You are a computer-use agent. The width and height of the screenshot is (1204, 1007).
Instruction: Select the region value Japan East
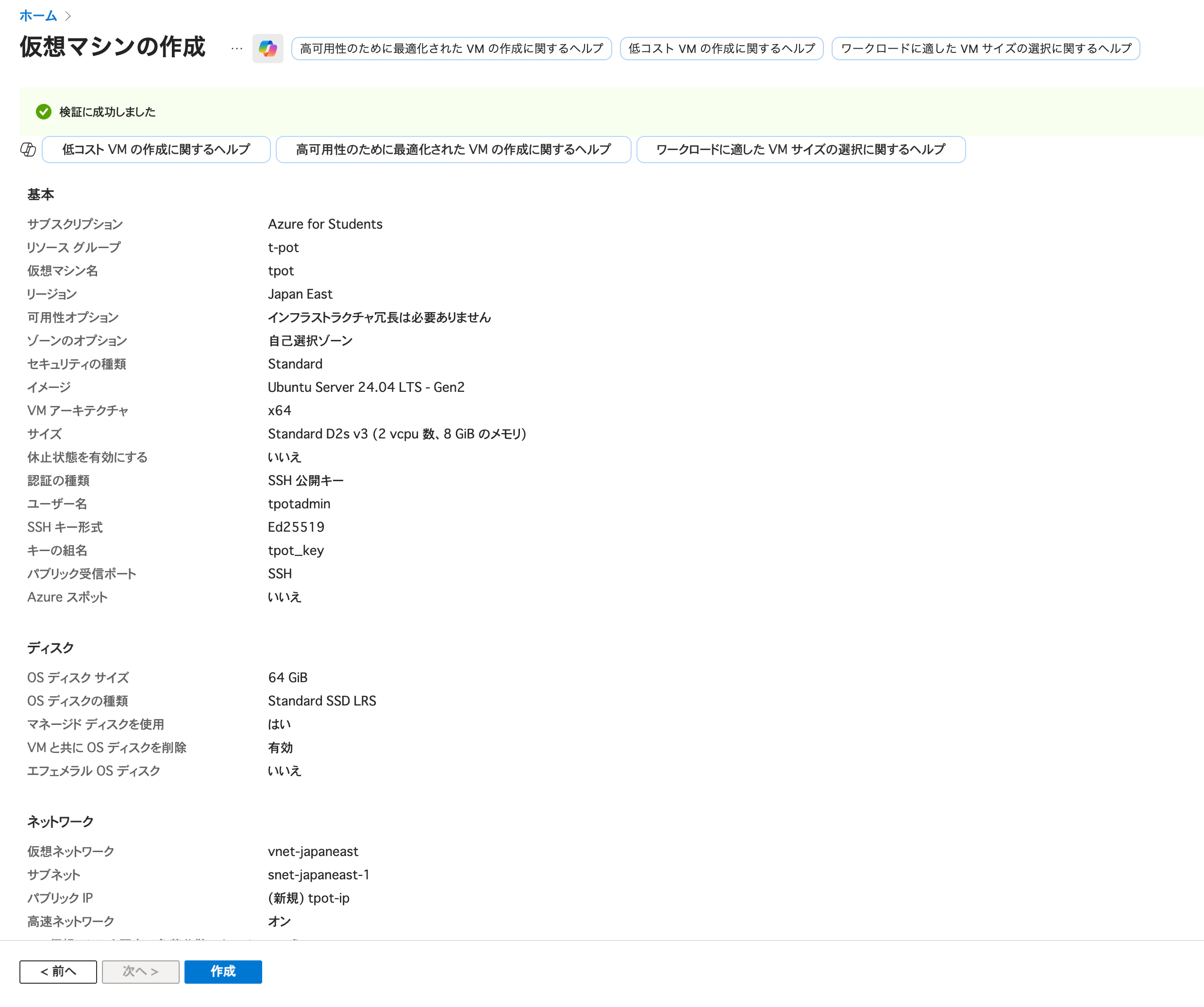[300, 294]
